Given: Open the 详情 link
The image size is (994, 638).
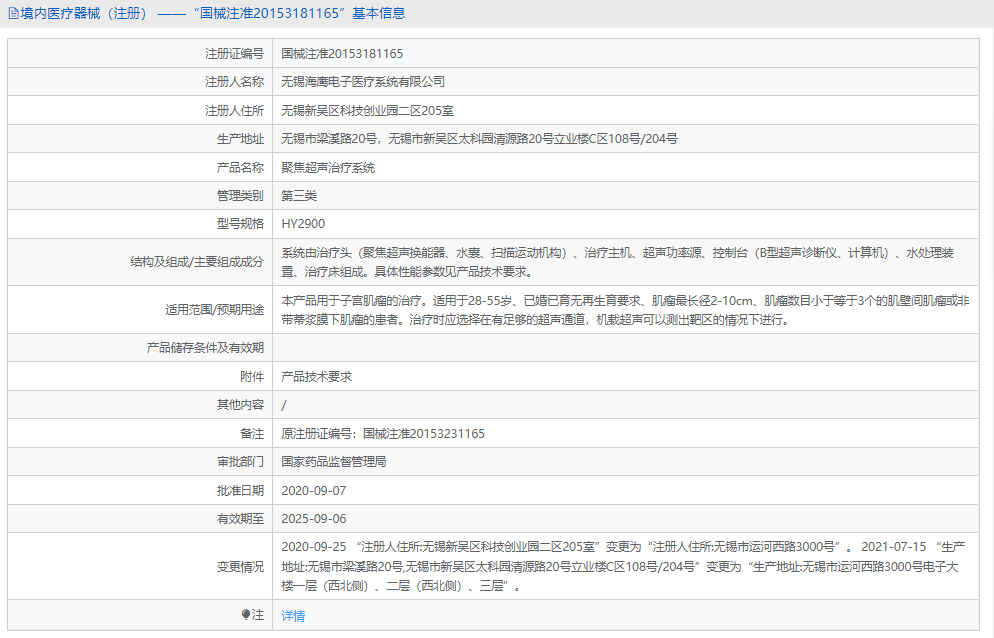Looking at the screenshot, I should coord(291,617).
